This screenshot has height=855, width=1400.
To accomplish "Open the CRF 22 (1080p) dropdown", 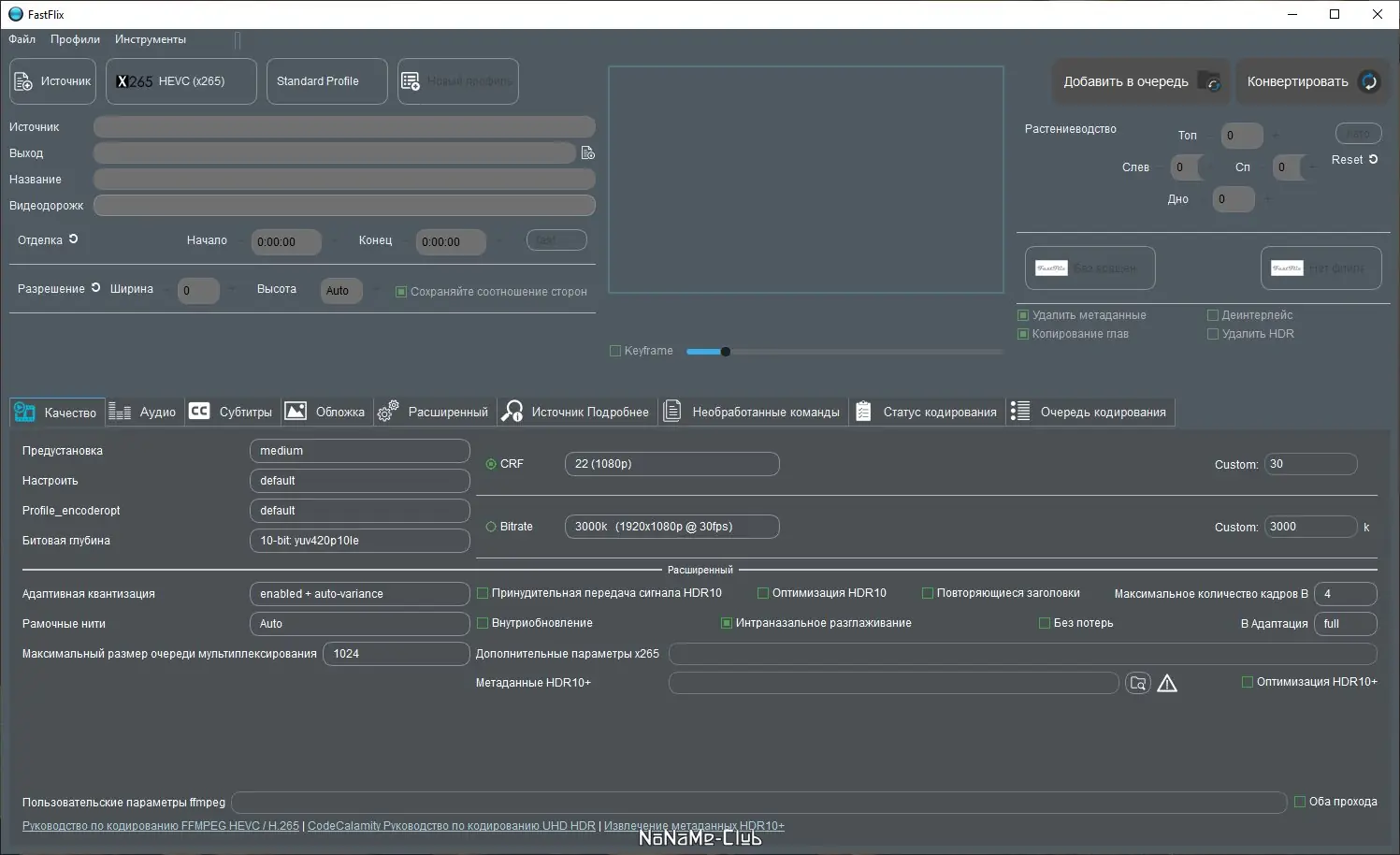I will click(671, 464).
